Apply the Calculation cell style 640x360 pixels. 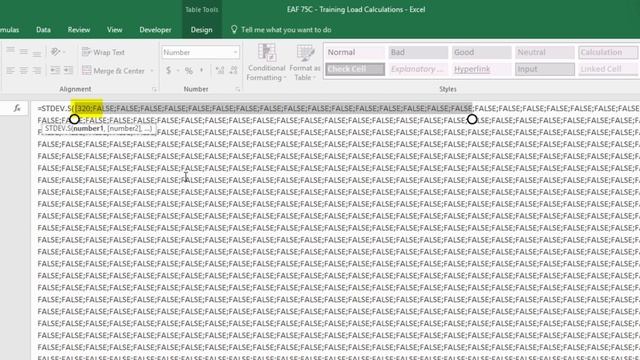click(608, 52)
